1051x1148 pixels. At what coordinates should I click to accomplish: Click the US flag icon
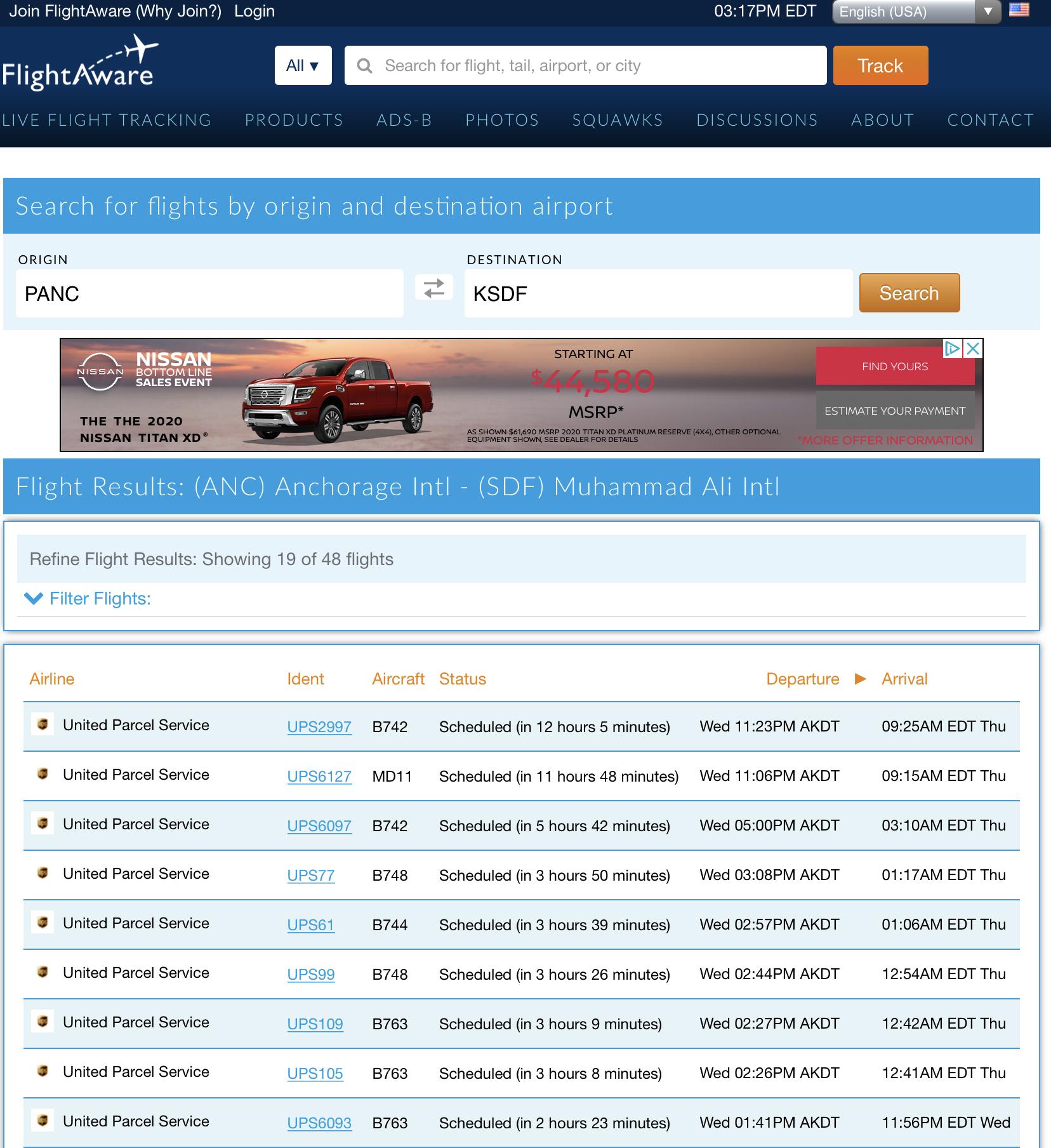point(1019,10)
